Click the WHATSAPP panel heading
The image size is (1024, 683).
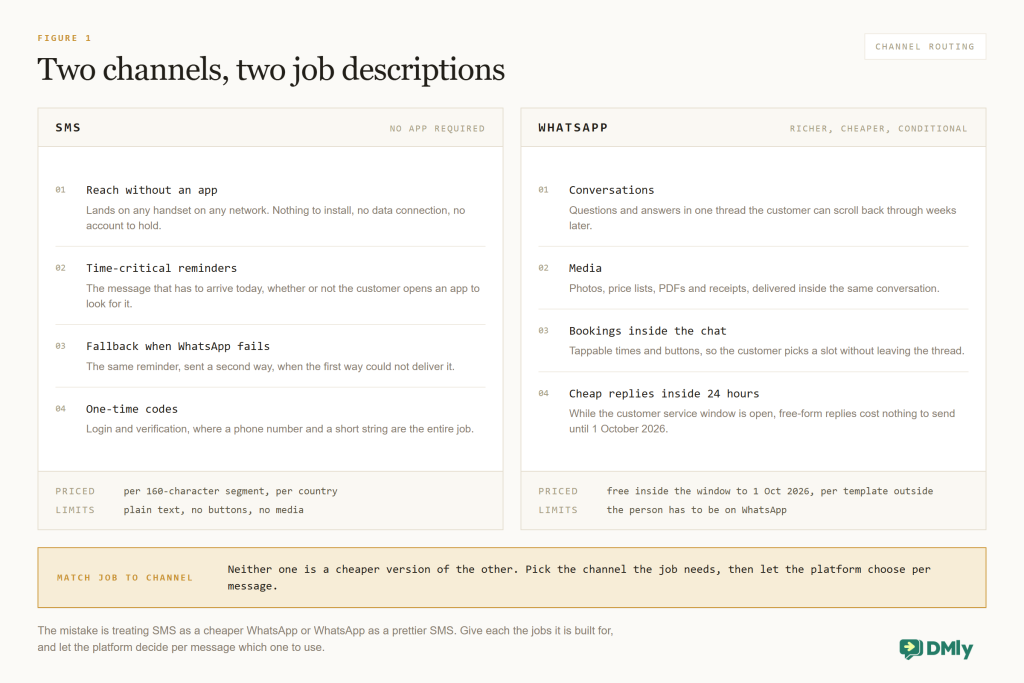pos(573,127)
